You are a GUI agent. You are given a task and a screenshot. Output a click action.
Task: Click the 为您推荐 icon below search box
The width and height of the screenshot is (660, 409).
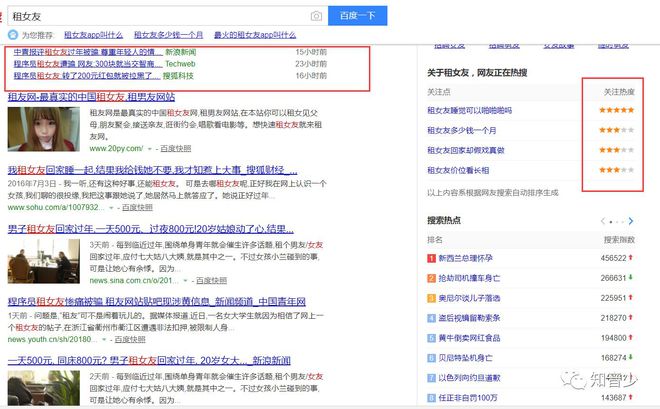(x=13, y=35)
